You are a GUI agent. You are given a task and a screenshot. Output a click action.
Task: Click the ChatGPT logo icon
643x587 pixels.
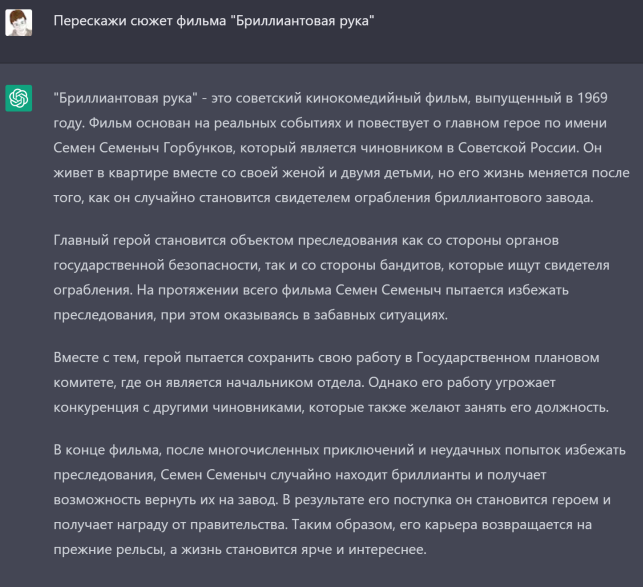19,98
